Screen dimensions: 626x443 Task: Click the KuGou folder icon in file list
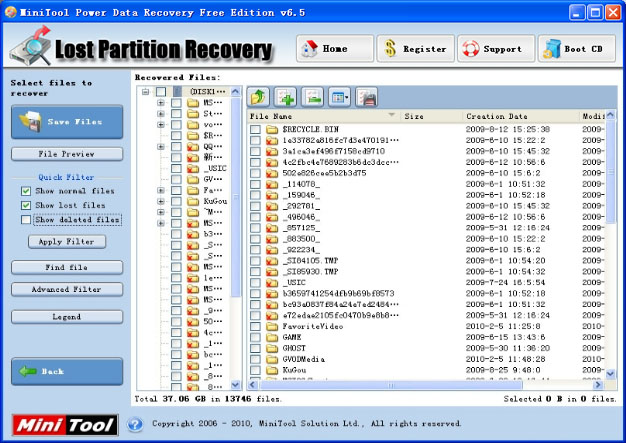[x=272, y=370]
